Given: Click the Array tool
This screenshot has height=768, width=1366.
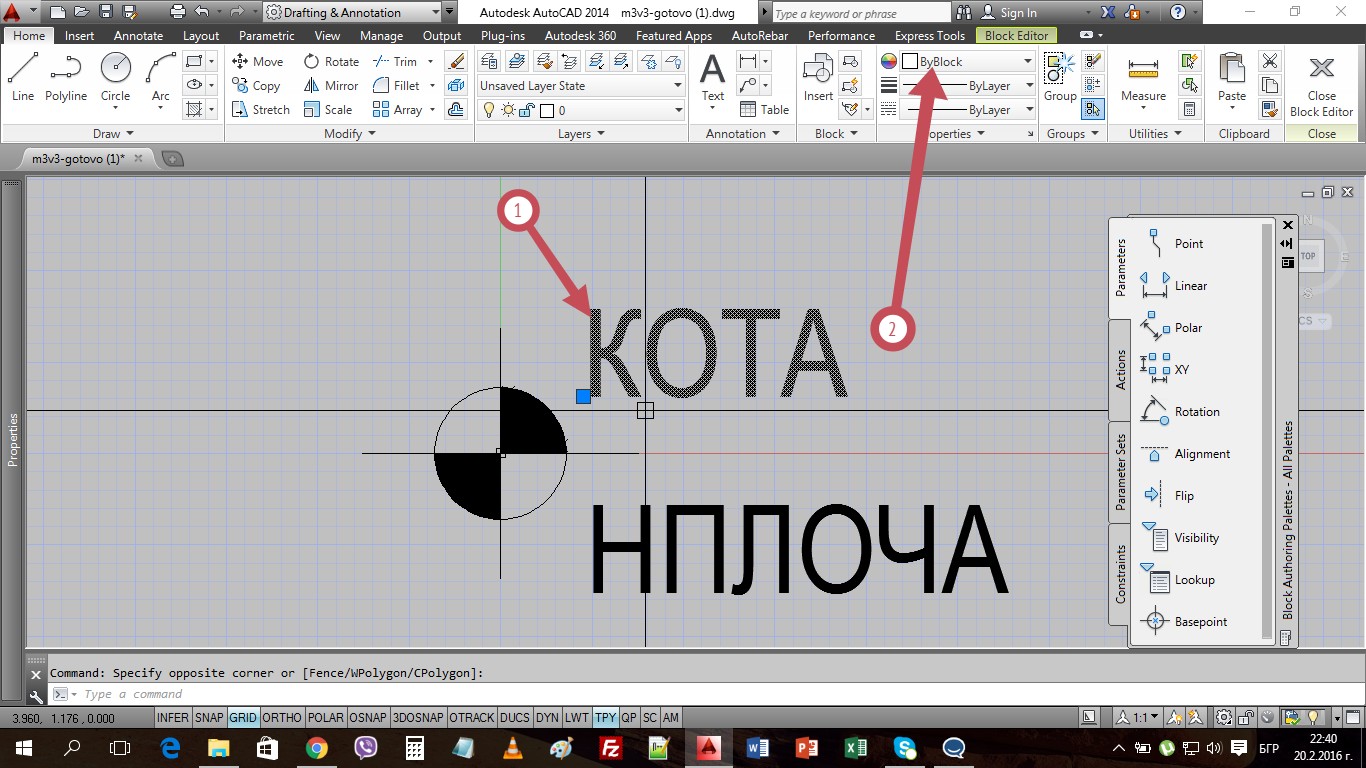Looking at the screenshot, I should (397, 110).
